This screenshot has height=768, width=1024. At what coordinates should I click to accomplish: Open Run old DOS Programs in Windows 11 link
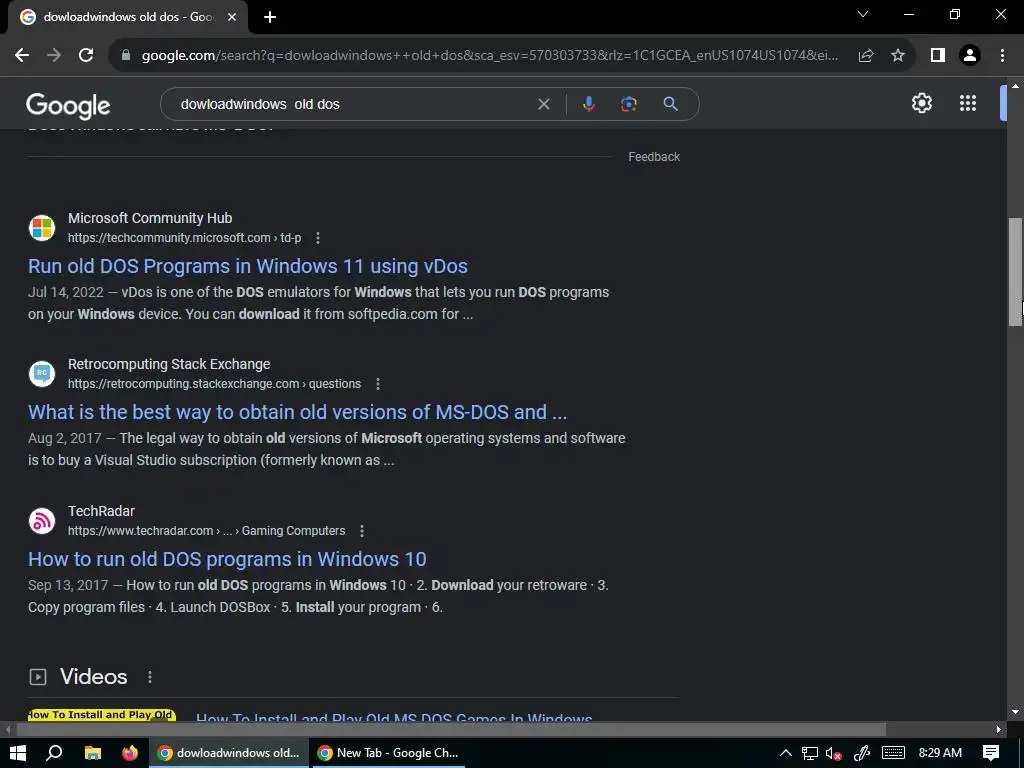tap(248, 266)
